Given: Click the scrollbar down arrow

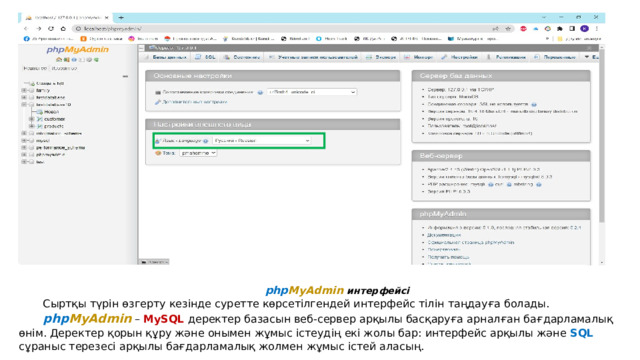Looking at the screenshot, I should pyautogui.click(x=602, y=262).
